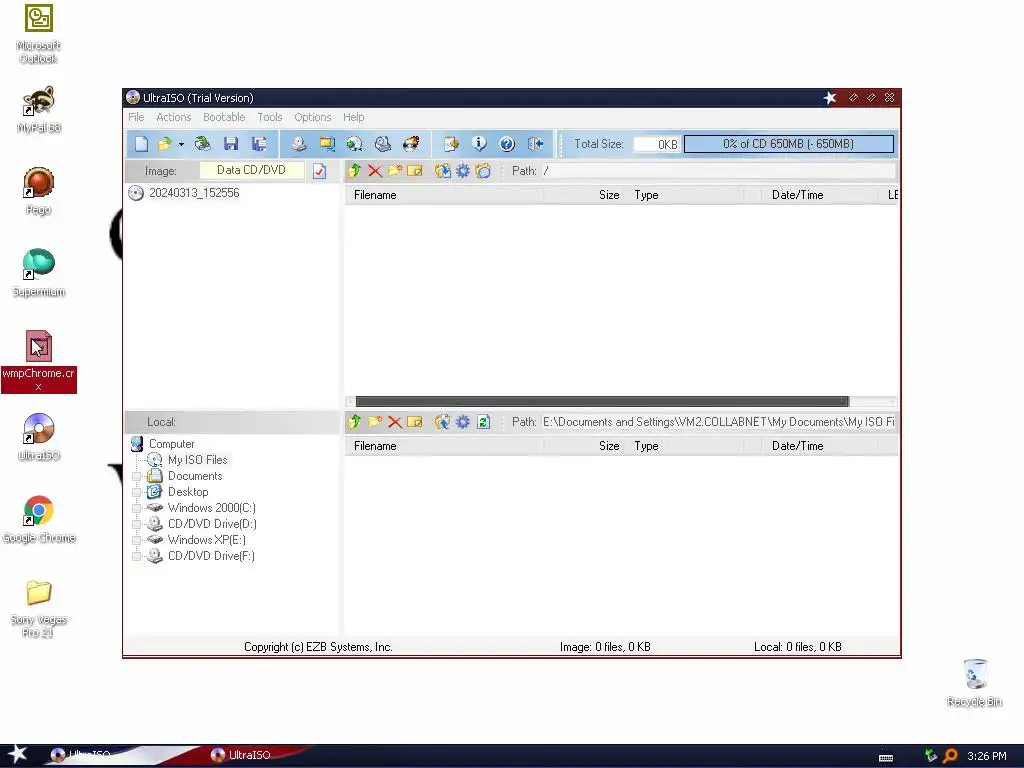Sort Local pane by the Size column header

[x=582, y=446]
